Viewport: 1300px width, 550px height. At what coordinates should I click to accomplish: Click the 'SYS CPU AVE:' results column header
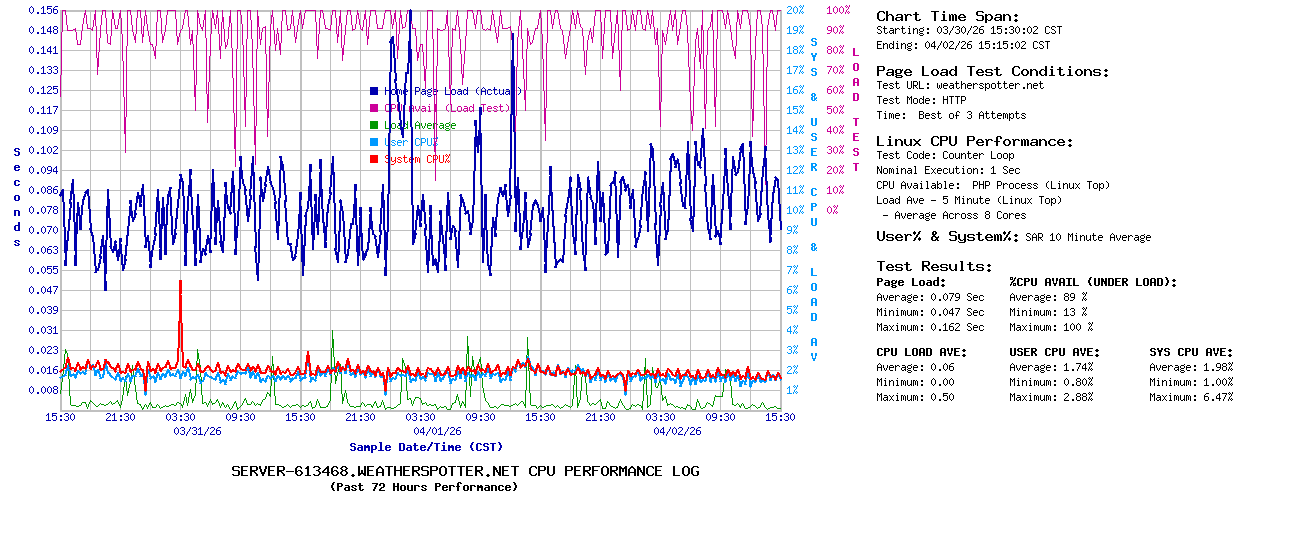click(x=1191, y=352)
